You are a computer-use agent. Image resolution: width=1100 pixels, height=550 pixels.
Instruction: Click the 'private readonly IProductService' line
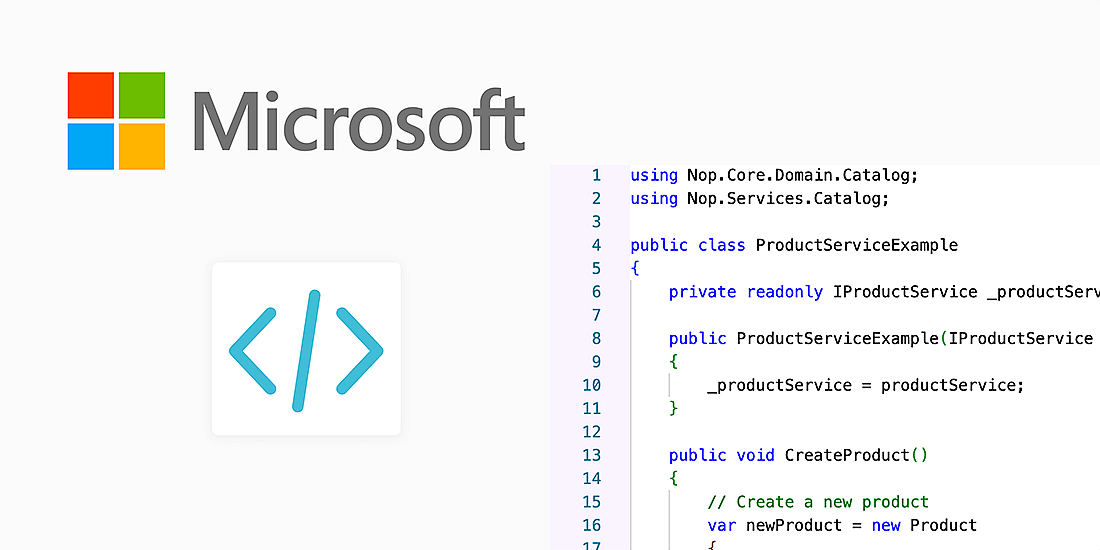click(884, 292)
